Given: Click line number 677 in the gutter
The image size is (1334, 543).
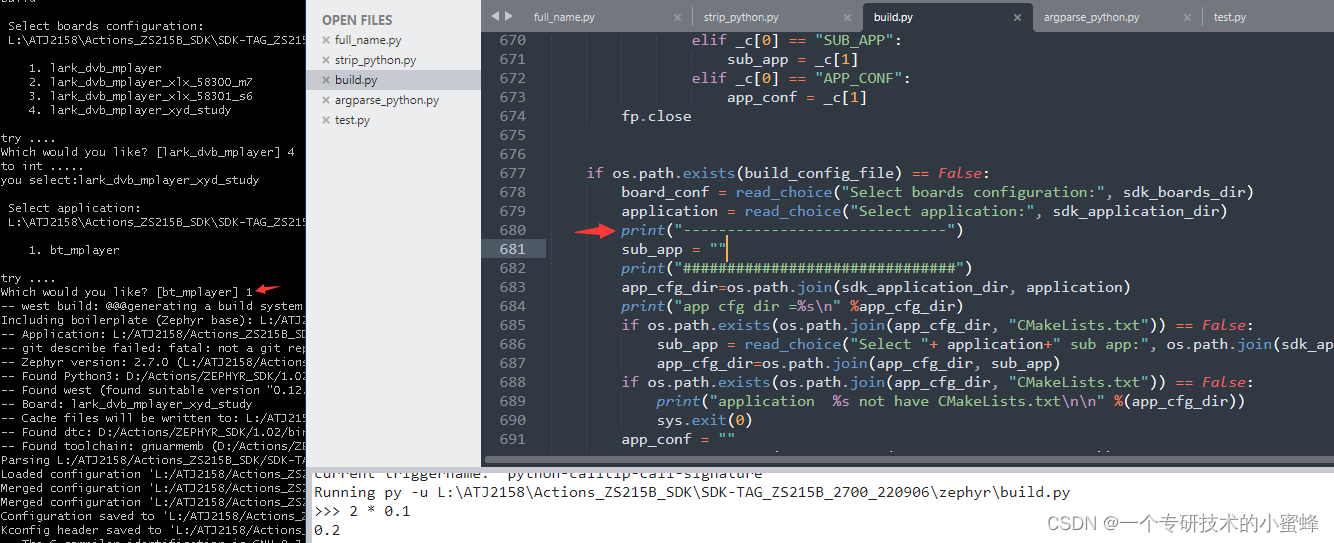Looking at the screenshot, I should [512, 173].
